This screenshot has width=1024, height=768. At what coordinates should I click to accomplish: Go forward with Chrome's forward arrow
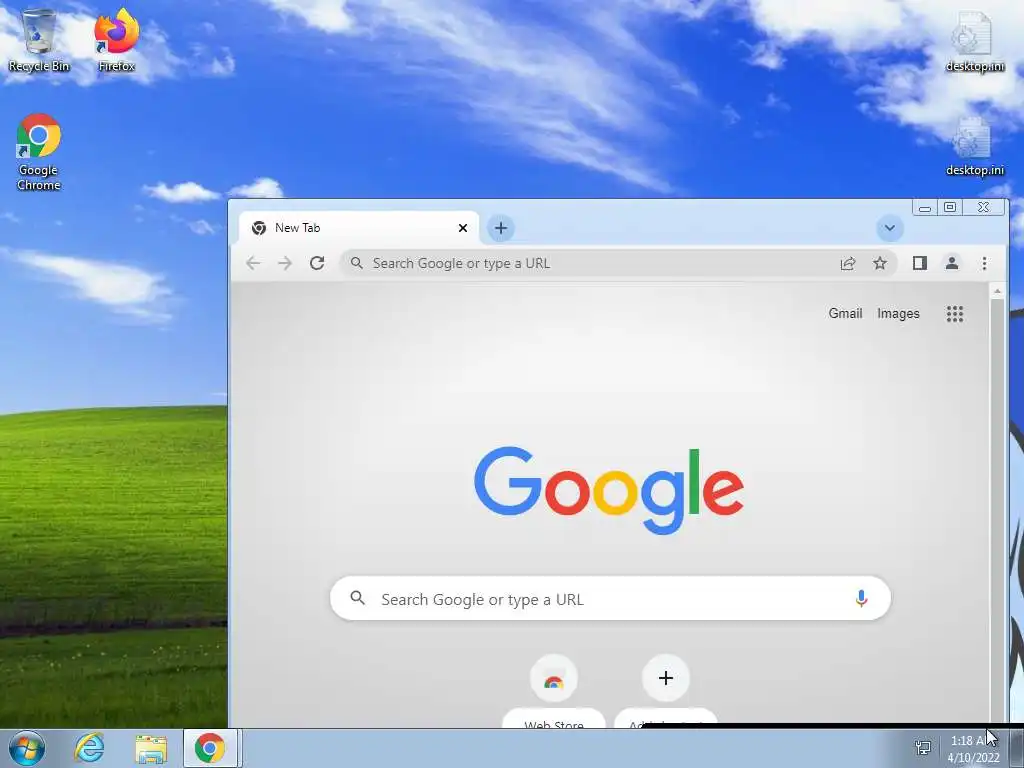click(x=285, y=263)
